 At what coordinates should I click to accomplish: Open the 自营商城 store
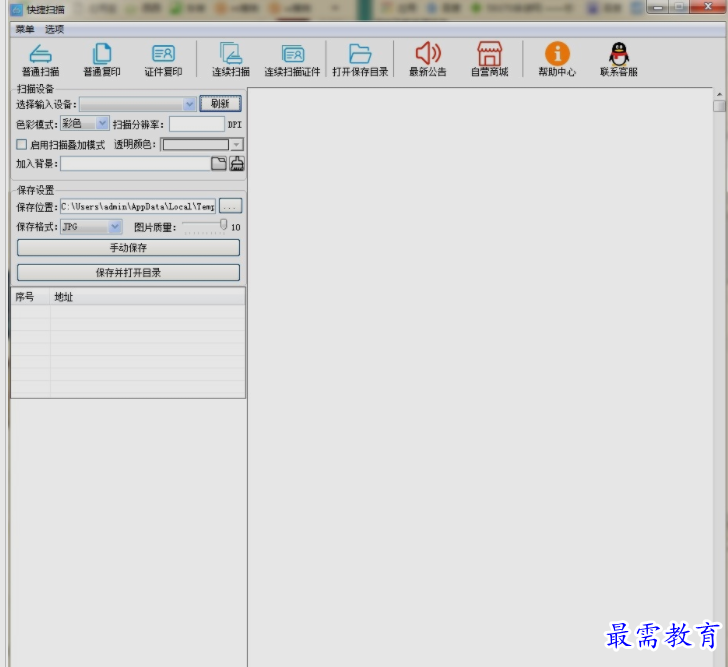[x=489, y=59]
